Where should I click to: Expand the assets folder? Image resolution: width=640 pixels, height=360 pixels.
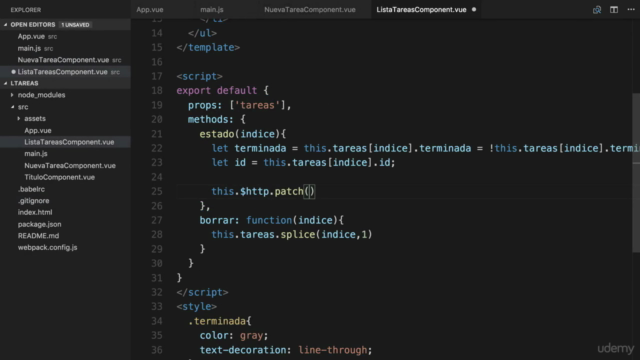point(35,119)
